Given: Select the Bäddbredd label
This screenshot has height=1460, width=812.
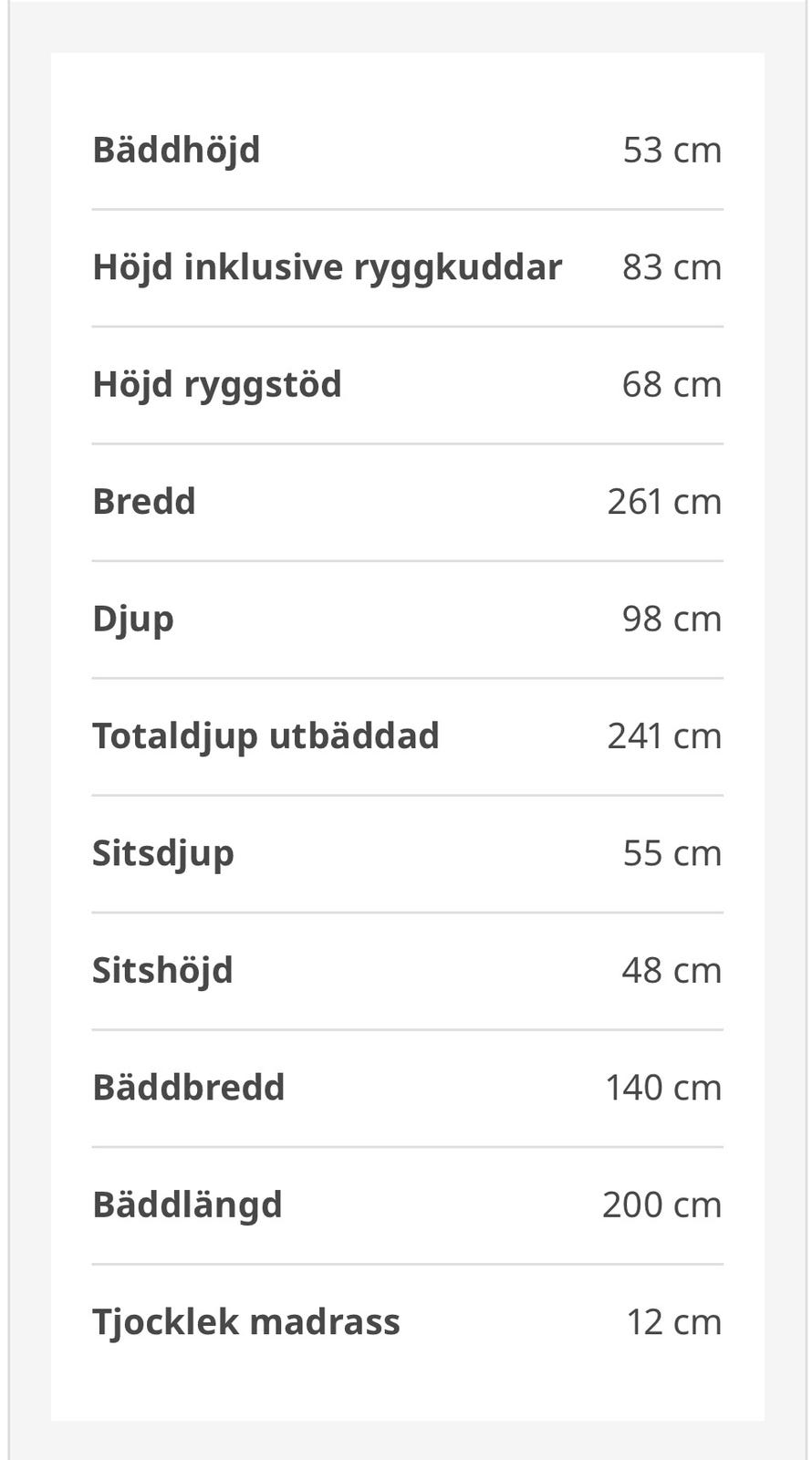Looking at the screenshot, I should click(x=189, y=1088).
